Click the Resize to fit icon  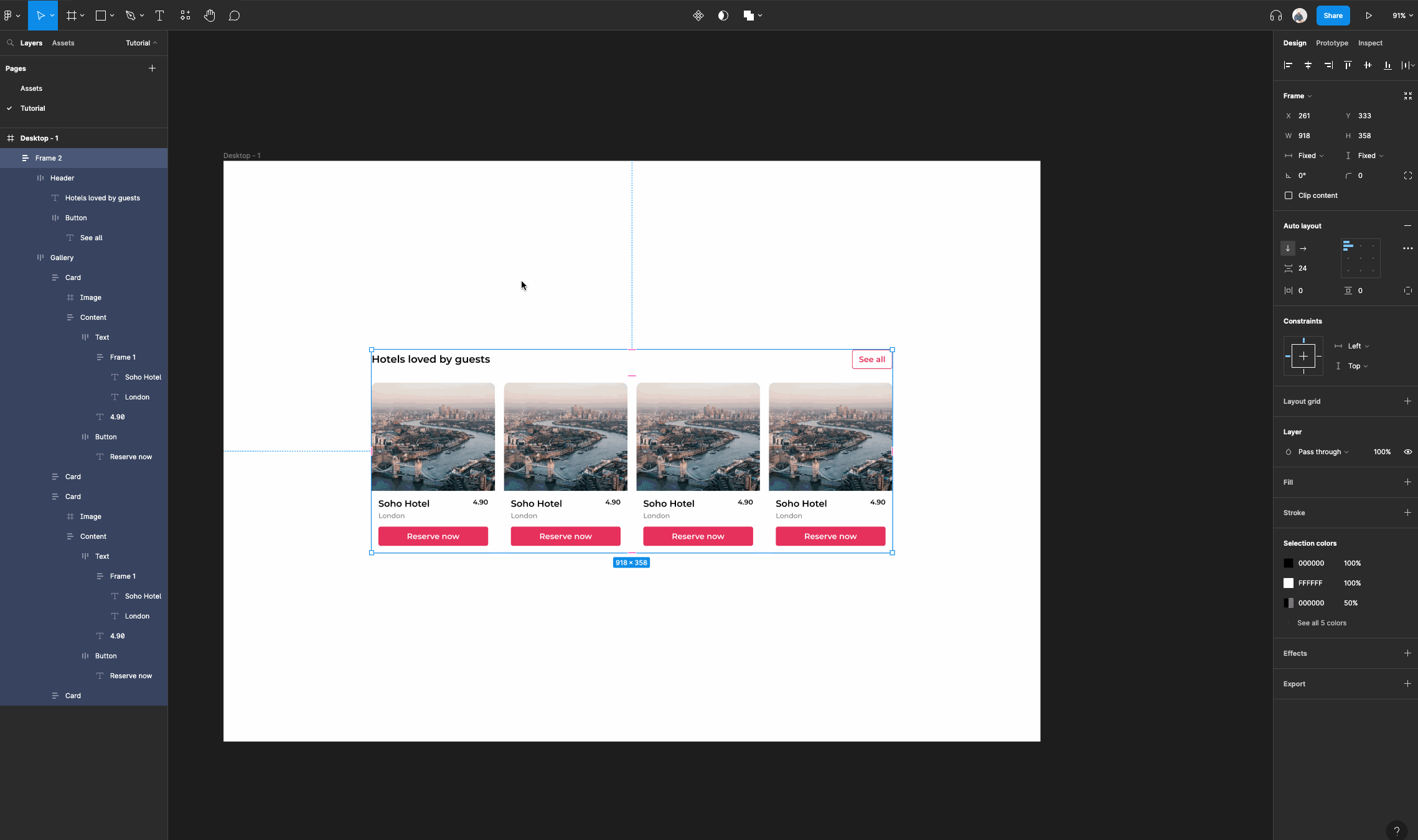[x=1408, y=96]
